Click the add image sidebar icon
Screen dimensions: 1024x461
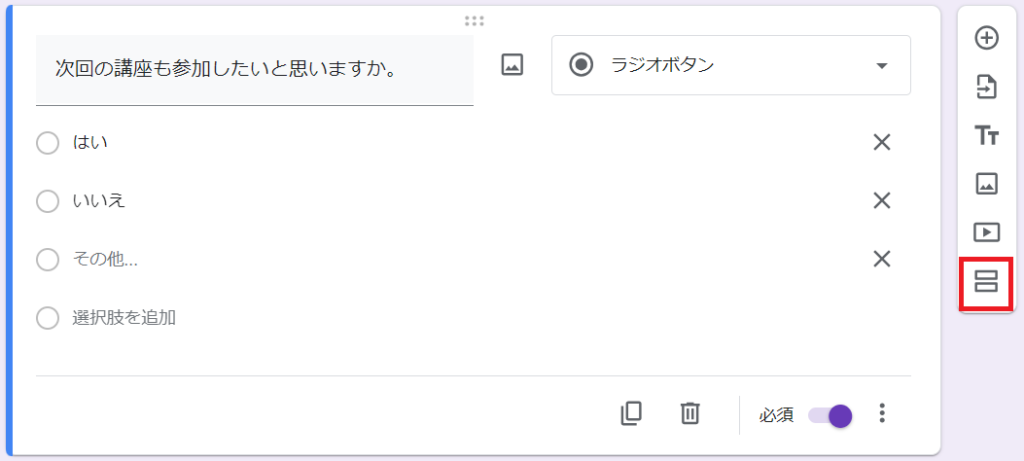click(987, 184)
